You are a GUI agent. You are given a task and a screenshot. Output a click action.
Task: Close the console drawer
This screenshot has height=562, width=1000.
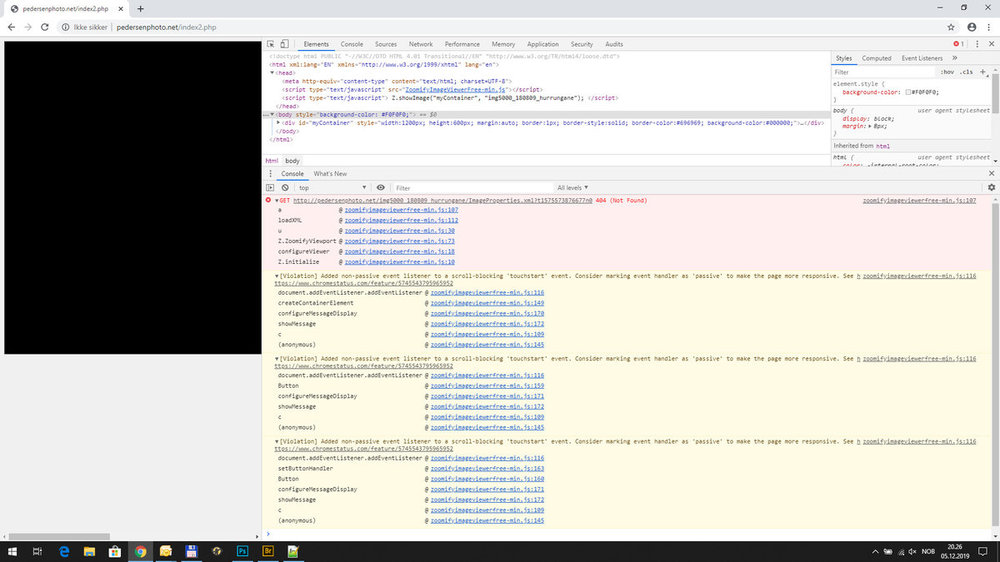pos(991,174)
